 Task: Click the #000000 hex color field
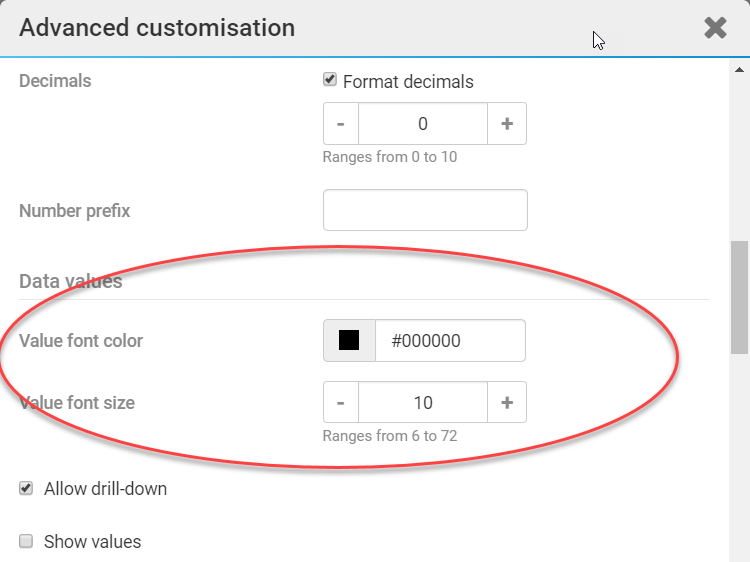(450, 340)
